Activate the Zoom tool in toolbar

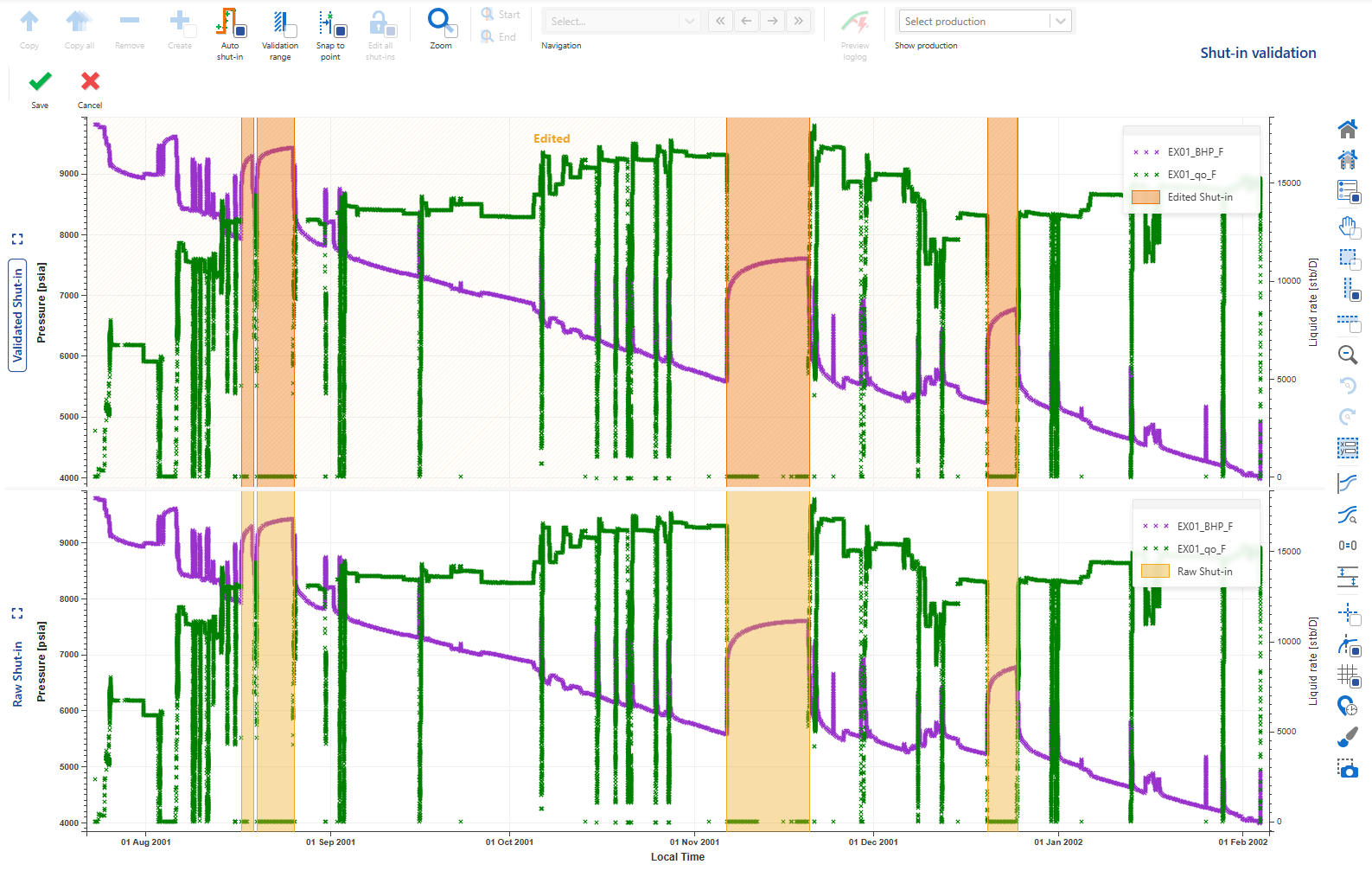click(441, 22)
